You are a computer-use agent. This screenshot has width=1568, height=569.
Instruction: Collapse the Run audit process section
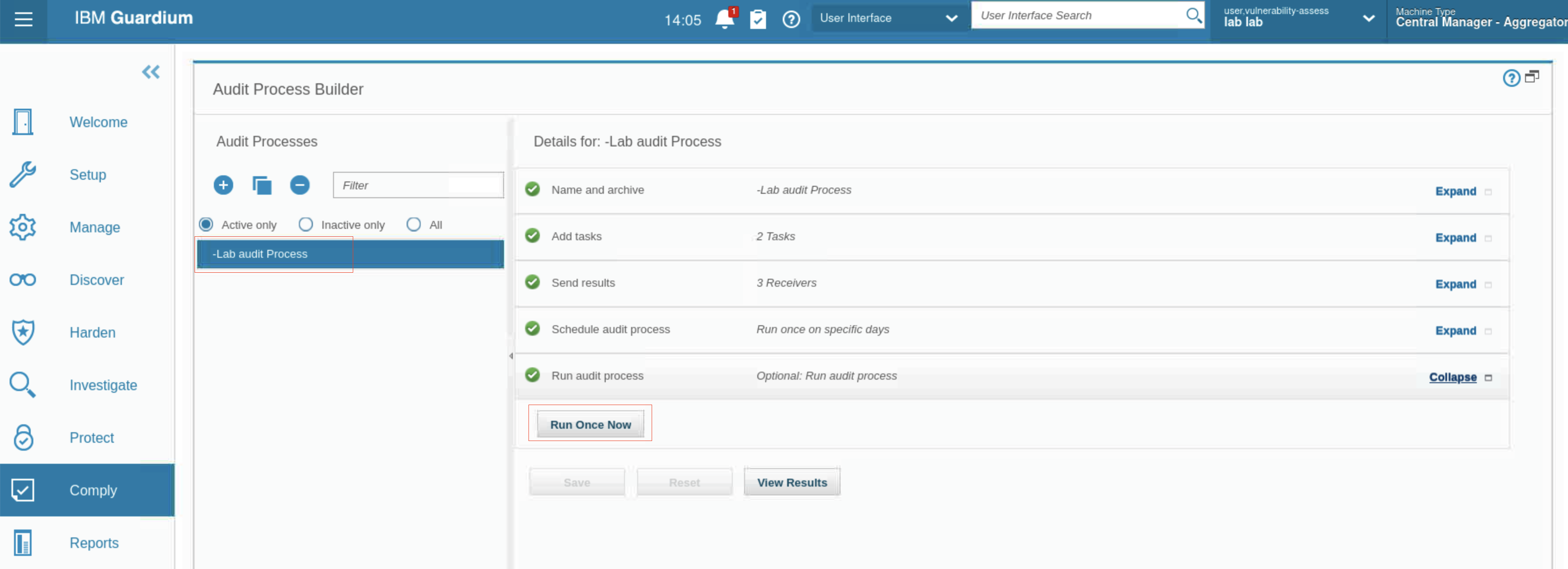(x=1452, y=377)
